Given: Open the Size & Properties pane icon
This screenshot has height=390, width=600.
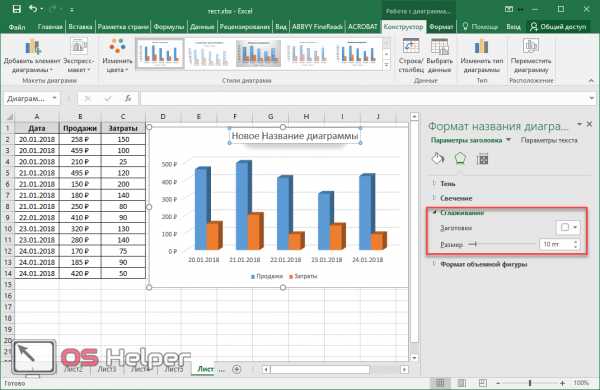Looking at the screenshot, I should [482, 158].
